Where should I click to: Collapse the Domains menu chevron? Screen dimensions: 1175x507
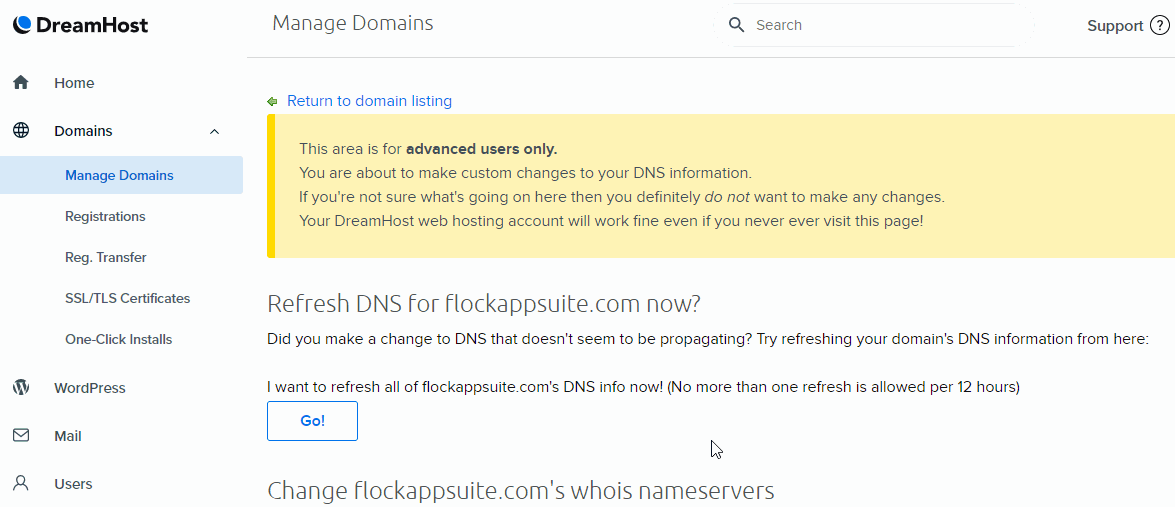click(214, 131)
